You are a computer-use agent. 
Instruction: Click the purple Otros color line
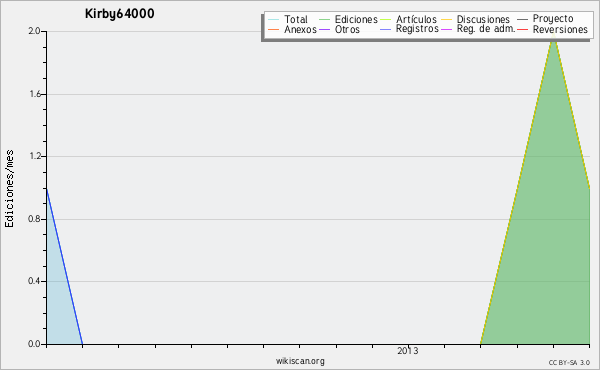click(324, 29)
